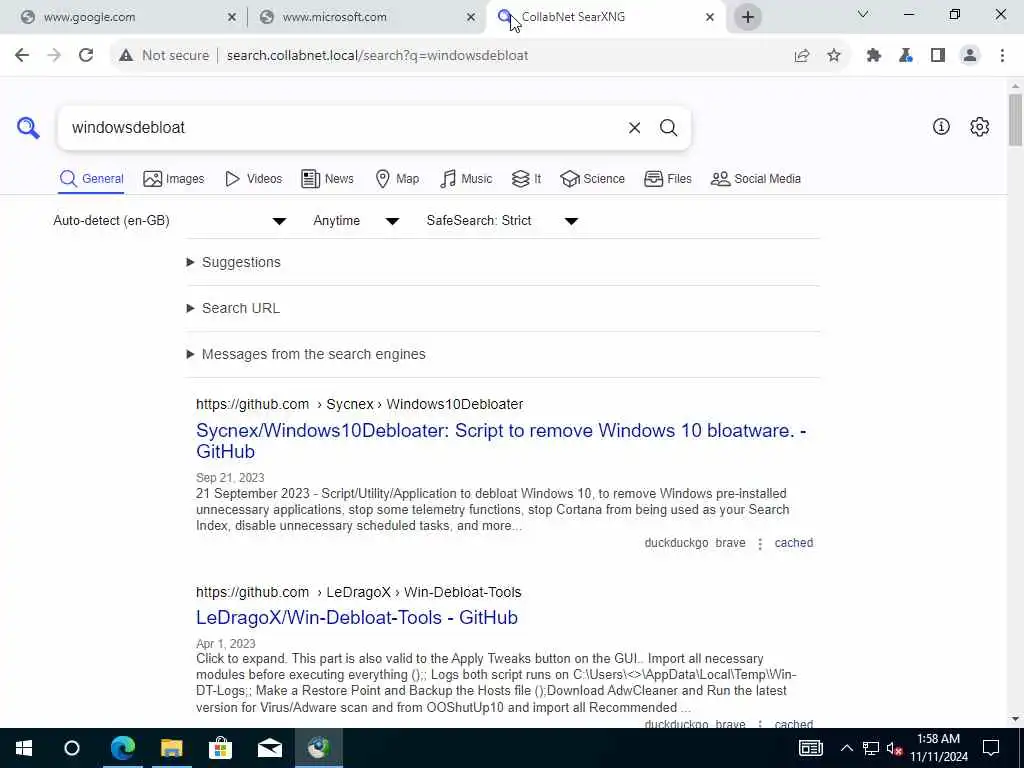Screen dimensions: 1024x768
Task: Open the Windows Start menu
Action: click(24, 748)
